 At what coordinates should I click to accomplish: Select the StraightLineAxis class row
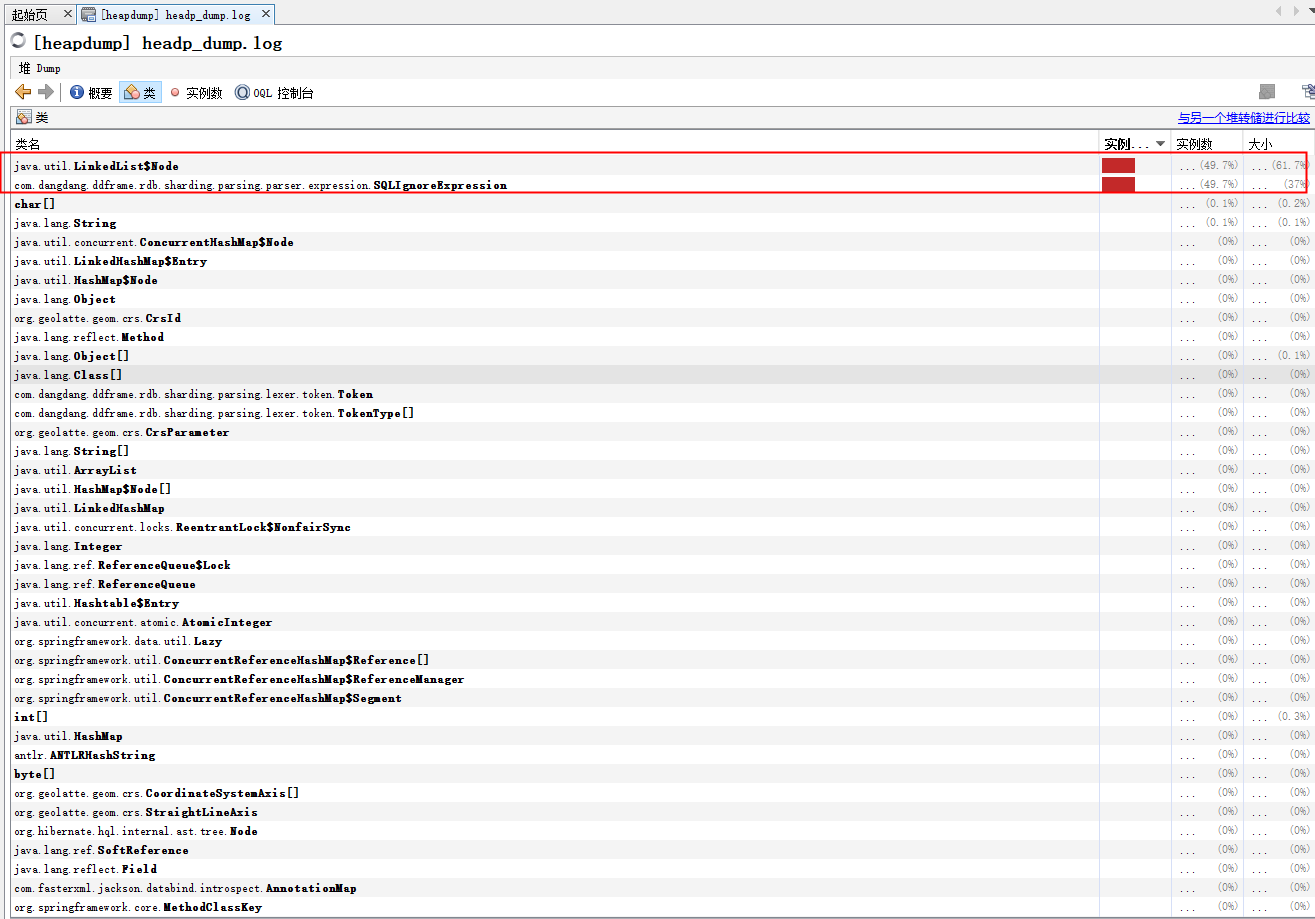660,812
